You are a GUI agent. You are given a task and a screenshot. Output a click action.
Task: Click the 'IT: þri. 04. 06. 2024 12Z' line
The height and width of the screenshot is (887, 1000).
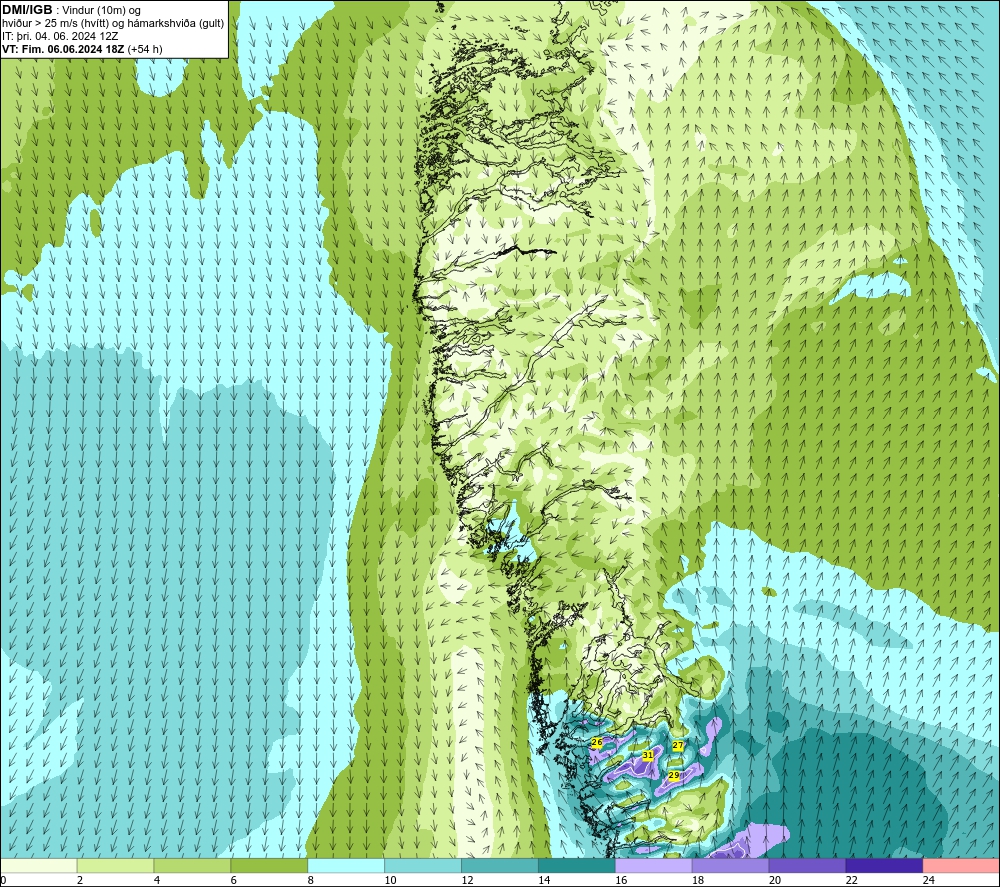tap(60, 36)
